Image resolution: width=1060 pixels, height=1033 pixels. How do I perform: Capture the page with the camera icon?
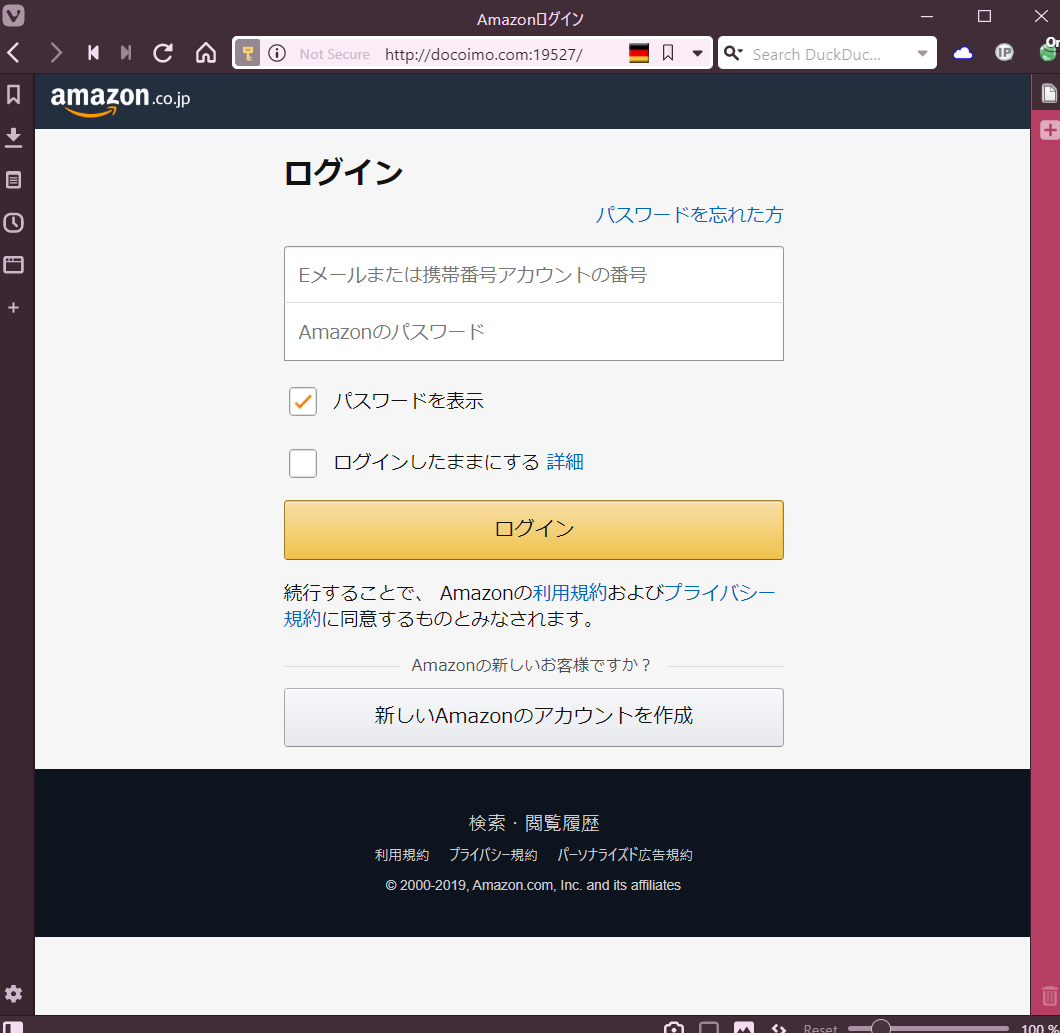673,1028
